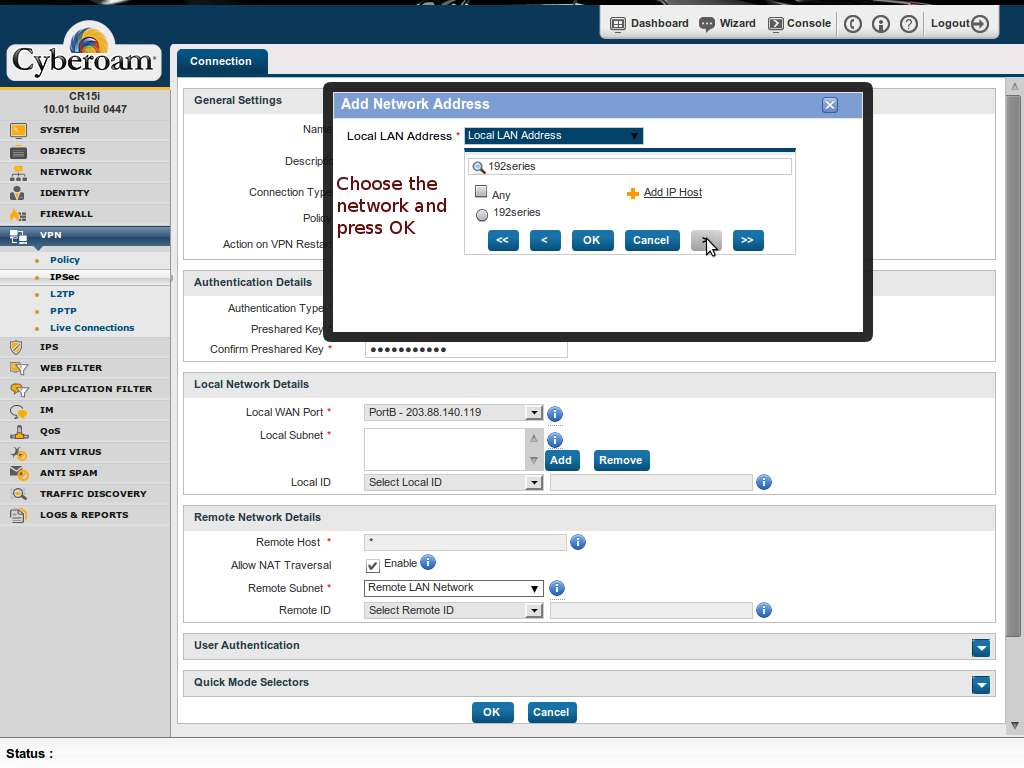Screen dimensions: 1024x768
Task: Open the IPSec submenu item
Action: click(x=65, y=277)
